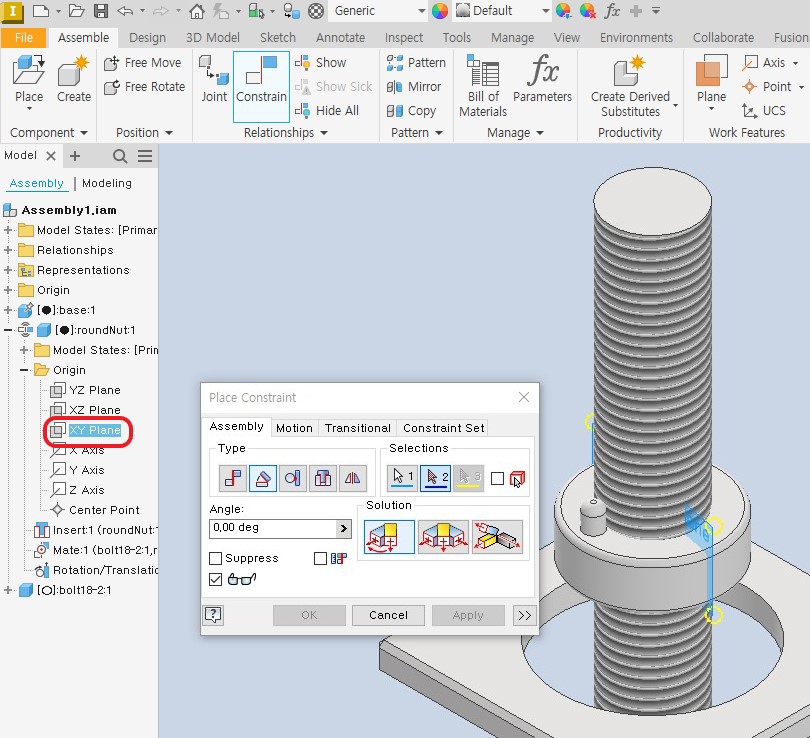The image size is (810, 738).
Task: Expand the Representations folder
Action: point(8,270)
